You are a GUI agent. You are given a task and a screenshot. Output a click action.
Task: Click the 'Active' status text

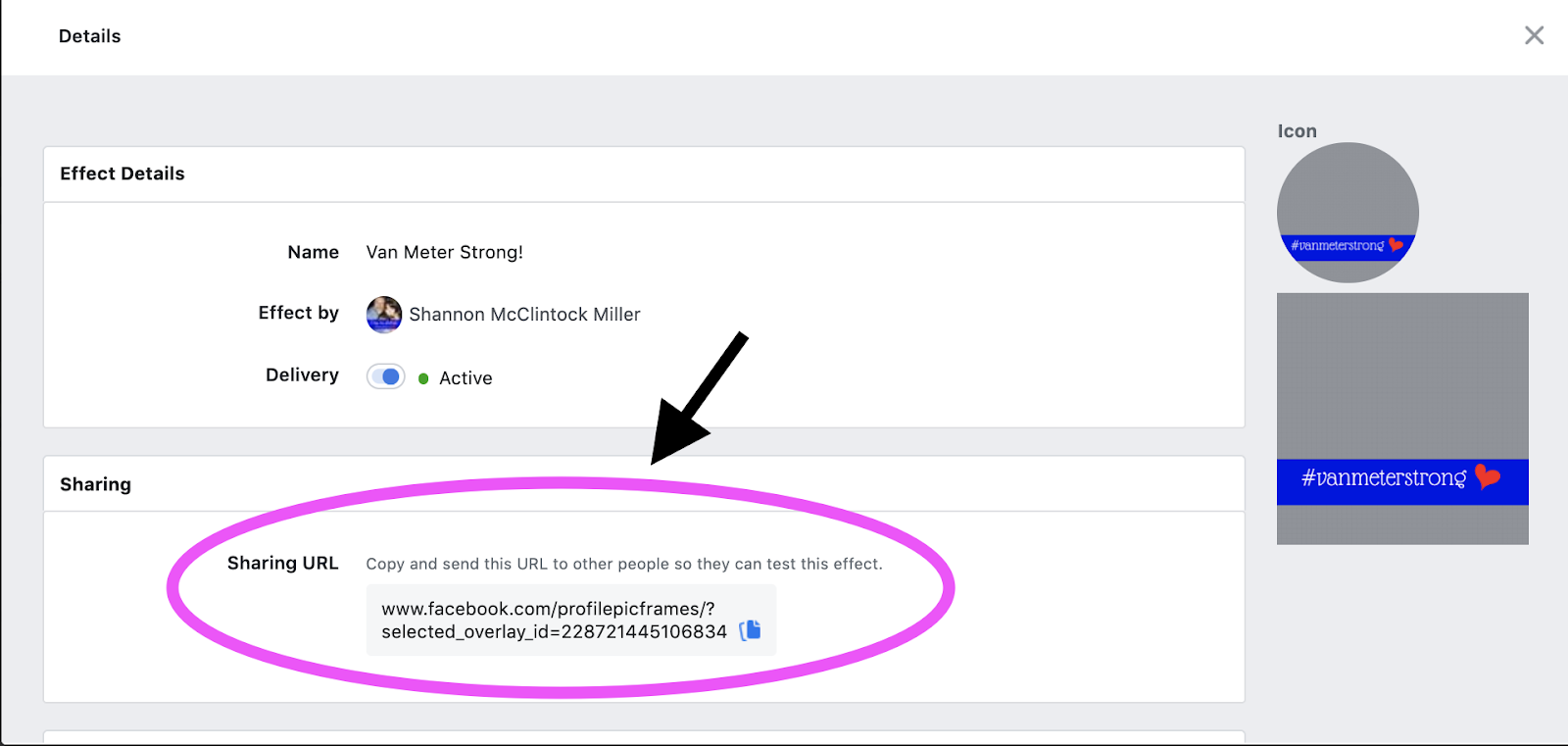465,378
